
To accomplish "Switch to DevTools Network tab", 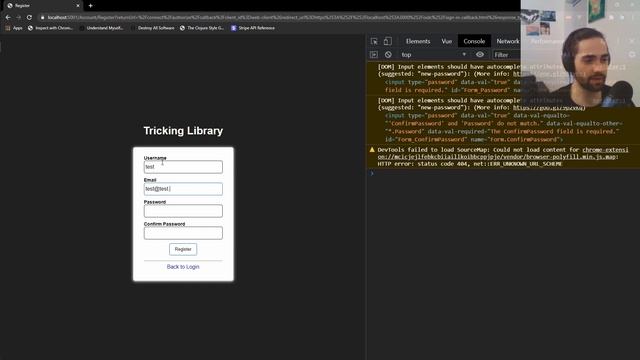I will pyautogui.click(x=508, y=41).
